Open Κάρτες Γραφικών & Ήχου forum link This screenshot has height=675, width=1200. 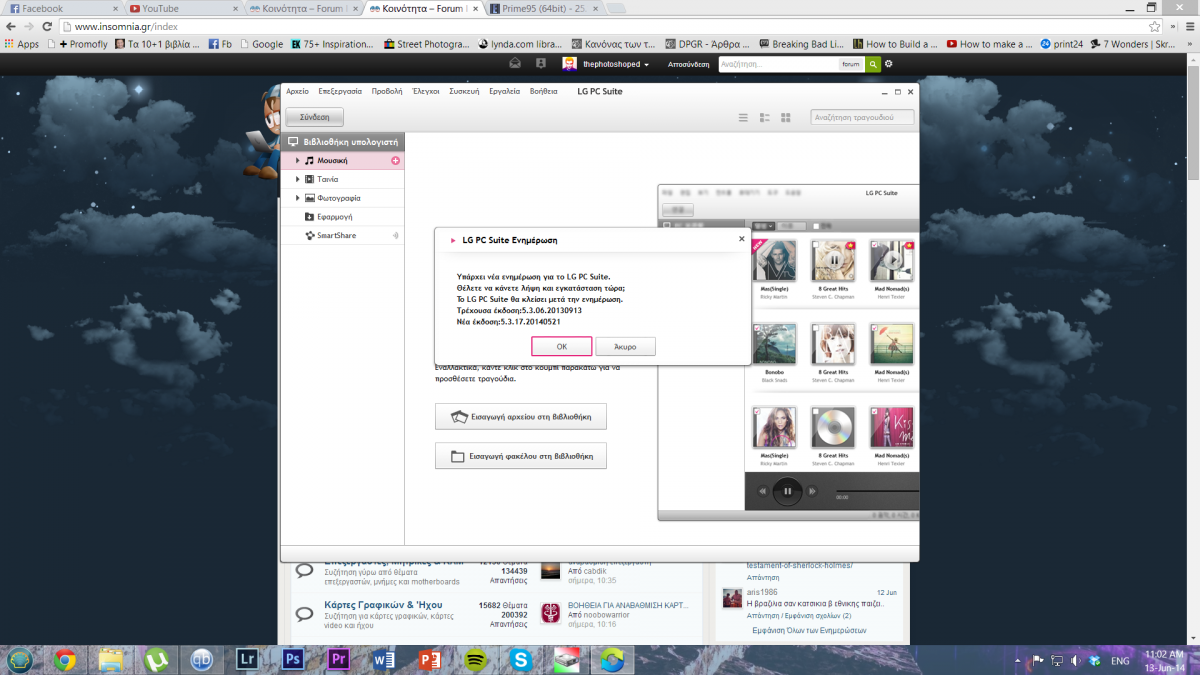[383, 605]
